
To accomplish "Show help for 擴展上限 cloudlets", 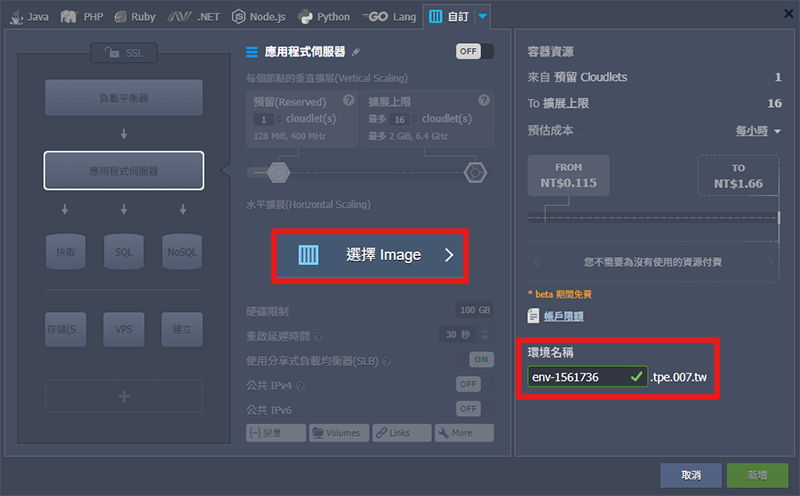I will [484, 100].
